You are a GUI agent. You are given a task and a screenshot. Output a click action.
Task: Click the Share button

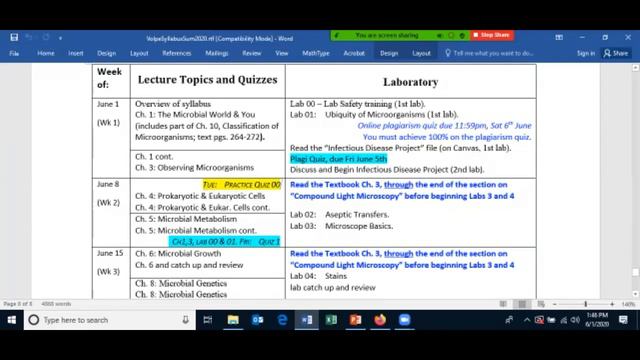[616, 53]
